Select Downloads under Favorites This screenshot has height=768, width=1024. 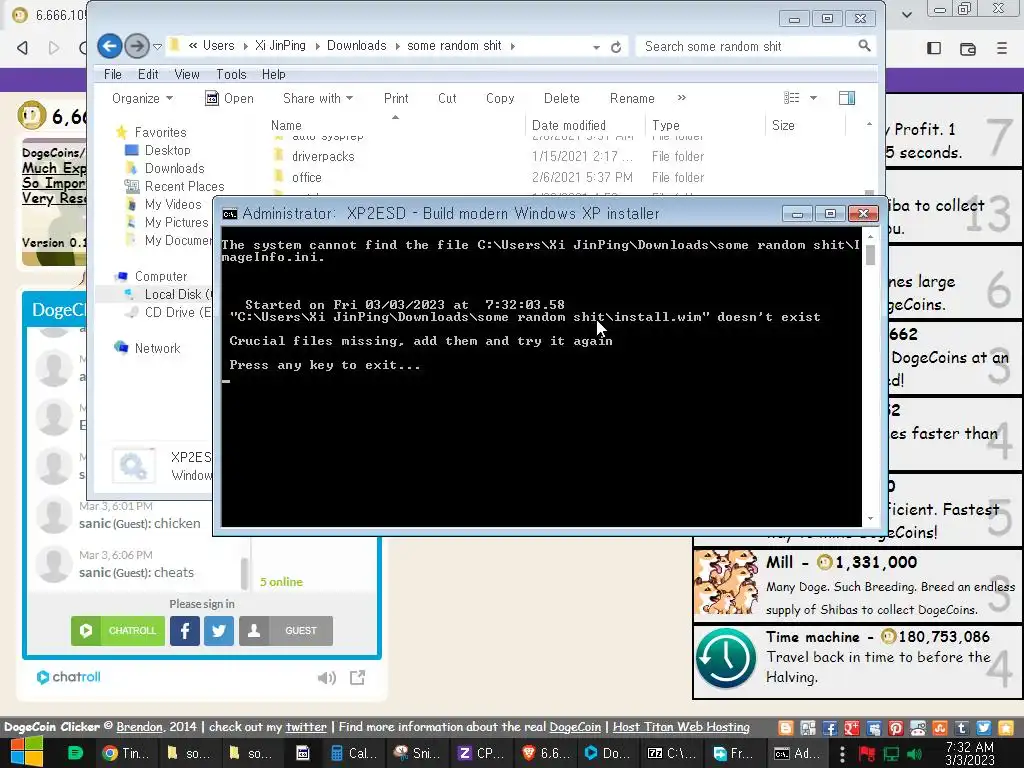coord(174,168)
